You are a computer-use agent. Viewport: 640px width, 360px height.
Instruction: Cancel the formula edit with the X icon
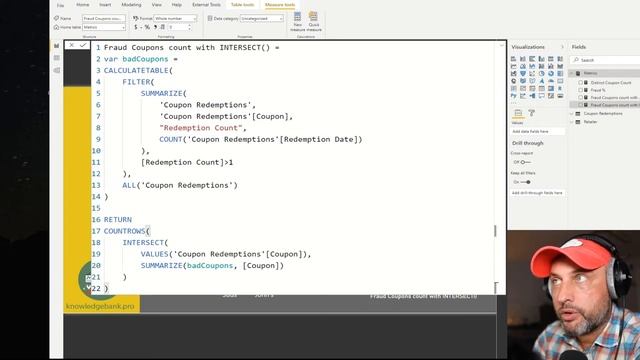tap(71, 45)
